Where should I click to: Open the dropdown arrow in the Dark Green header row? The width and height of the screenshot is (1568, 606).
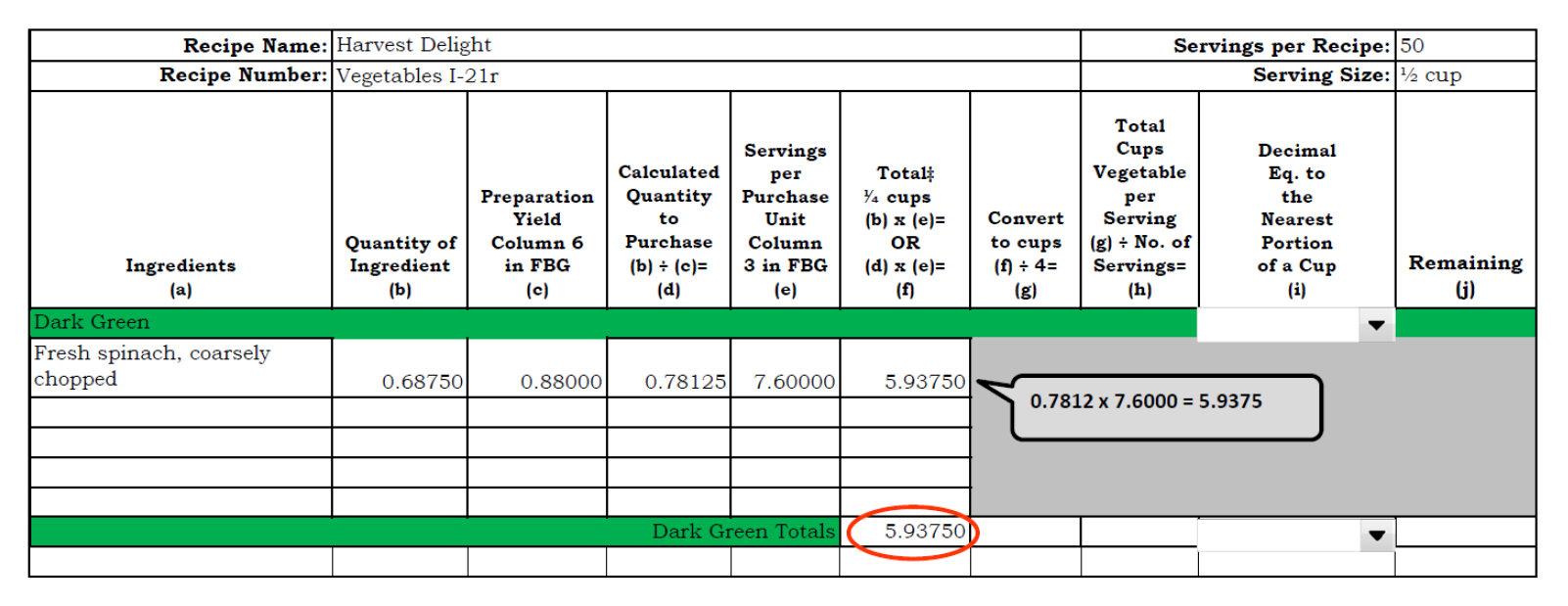click(x=1376, y=325)
